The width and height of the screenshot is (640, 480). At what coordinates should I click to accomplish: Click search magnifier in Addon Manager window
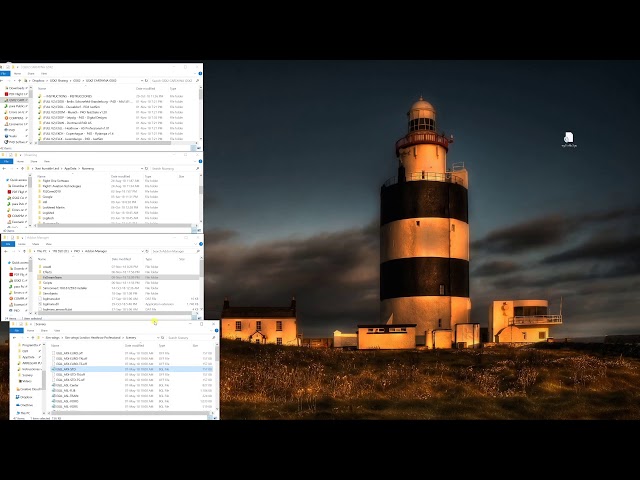pyautogui.click(x=198, y=251)
